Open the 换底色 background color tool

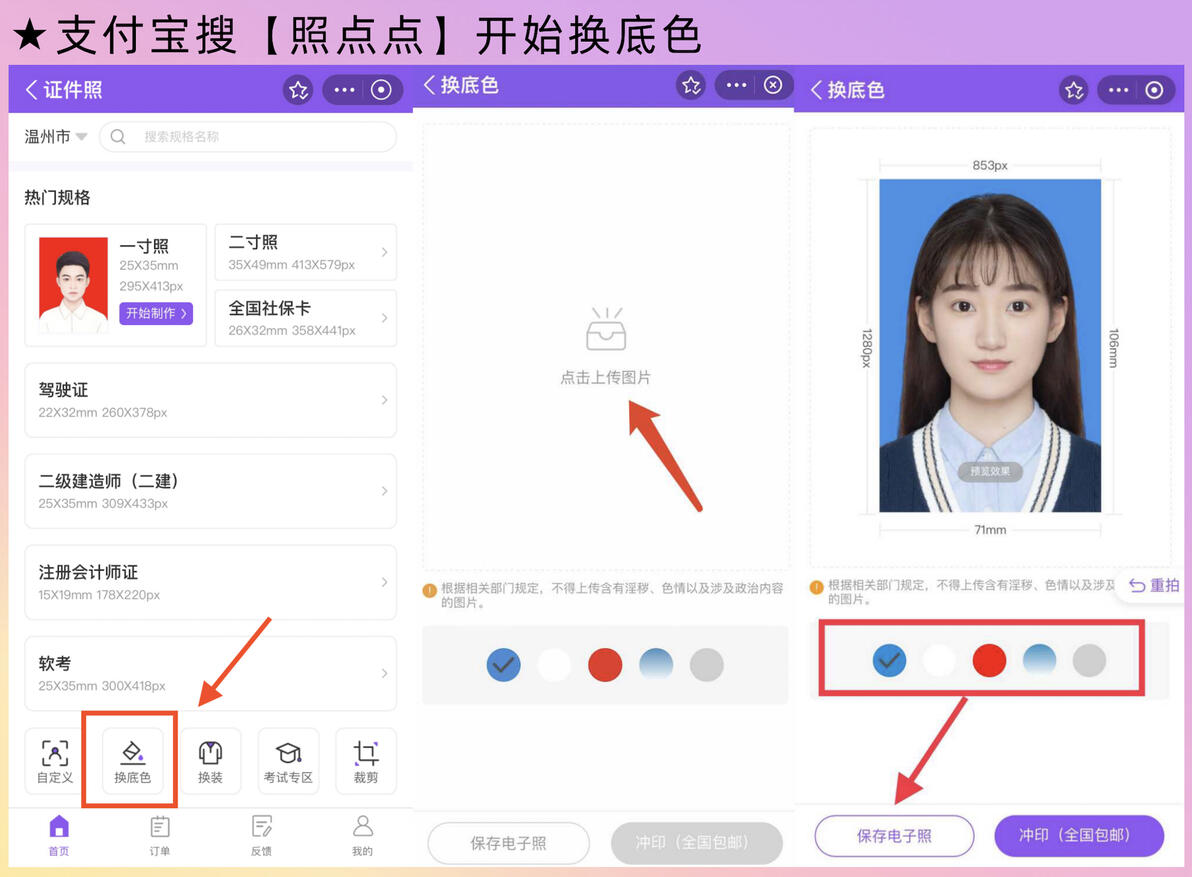pyautogui.click(x=132, y=761)
